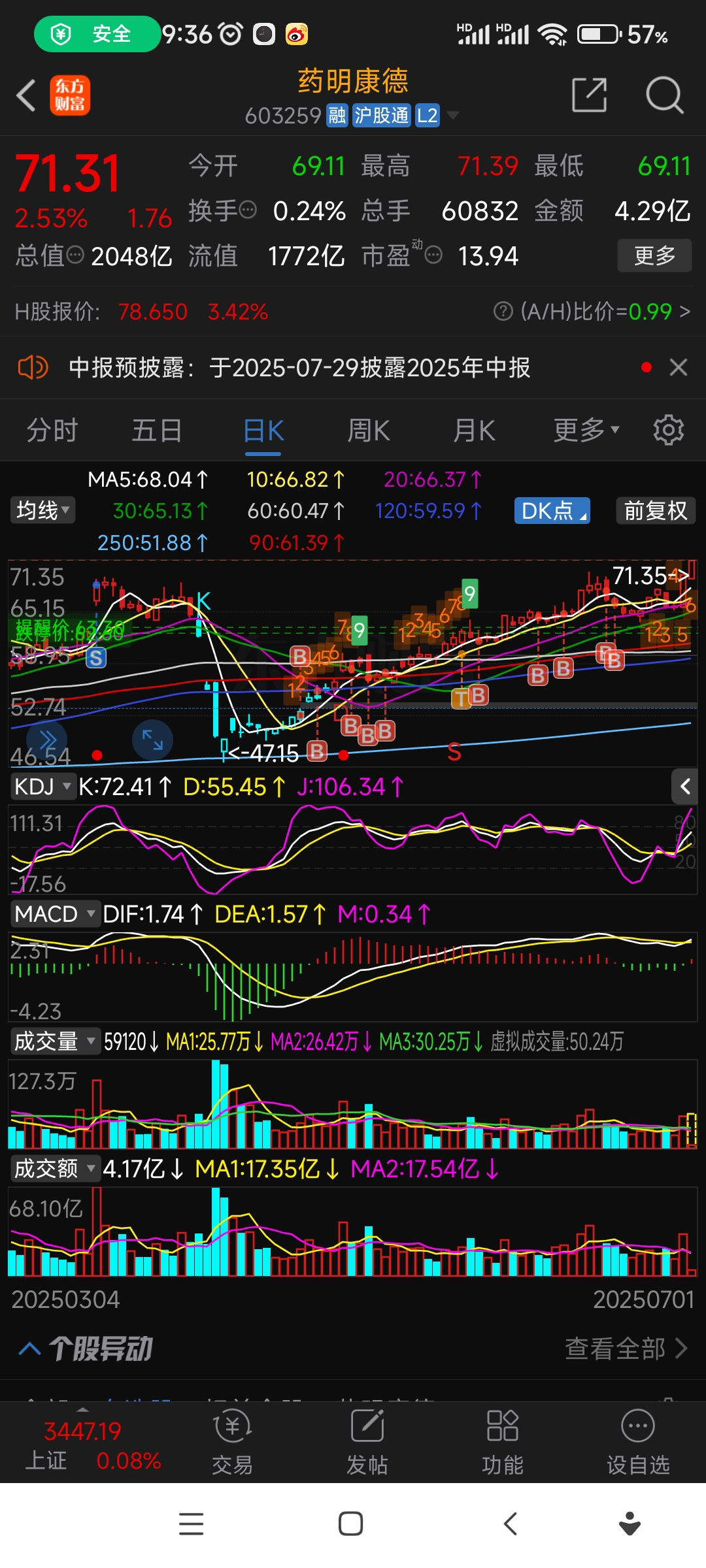Switch to 月K chart tab
Image resolution: width=706 pixels, height=1568 pixels.
[474, 431]
